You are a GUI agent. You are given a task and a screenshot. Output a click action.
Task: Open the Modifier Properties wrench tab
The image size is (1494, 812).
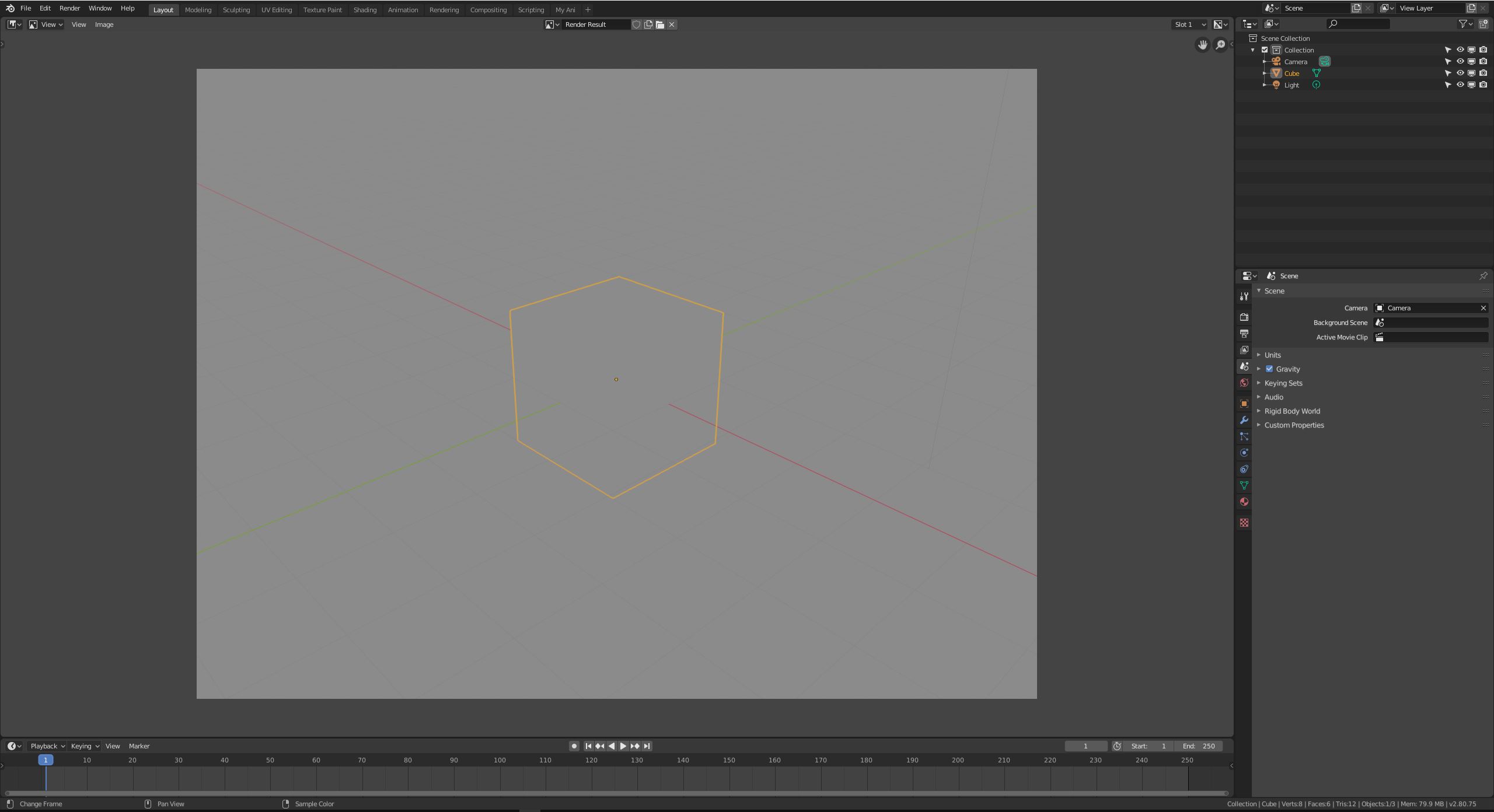click(x=1245, y=419)
